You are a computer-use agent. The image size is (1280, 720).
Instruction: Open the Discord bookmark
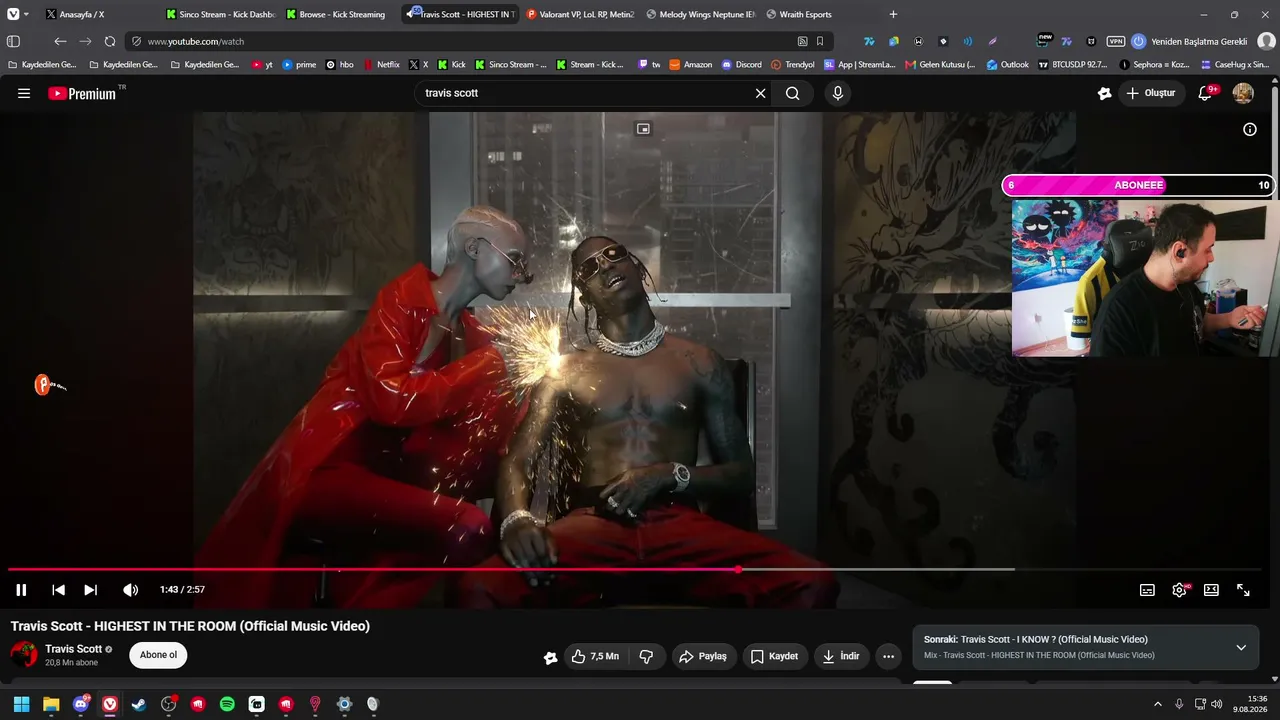coord(741,64)
